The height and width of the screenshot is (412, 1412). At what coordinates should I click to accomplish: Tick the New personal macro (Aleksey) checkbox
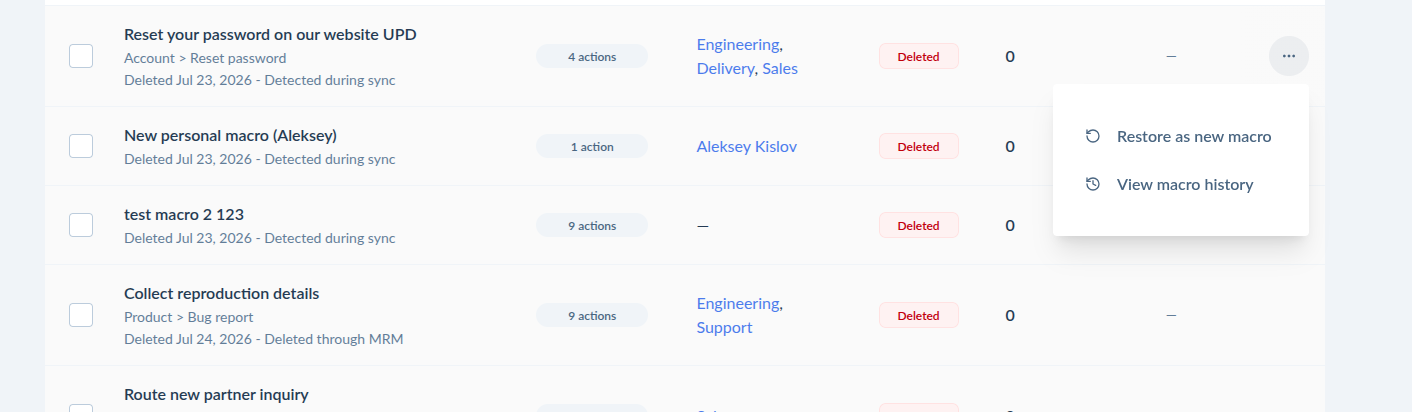coord(81,146)
